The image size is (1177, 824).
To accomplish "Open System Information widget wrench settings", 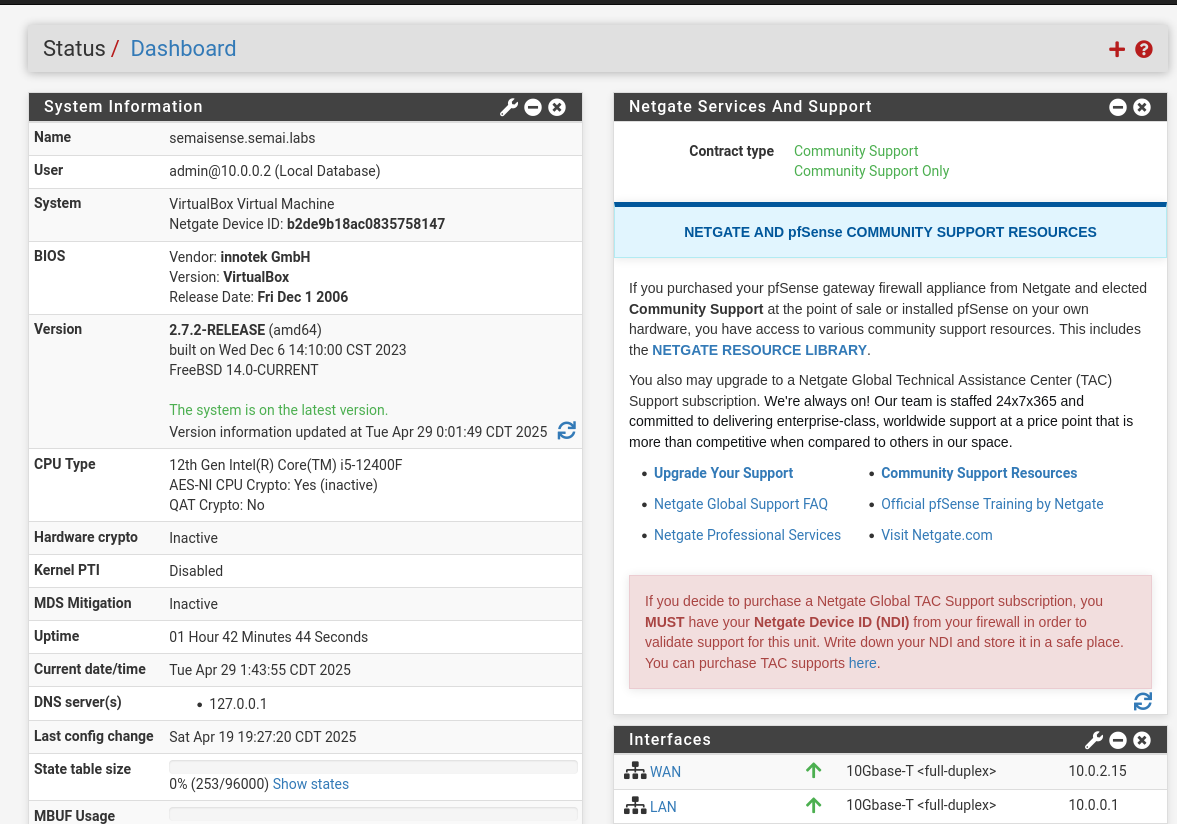I will 509,107.
